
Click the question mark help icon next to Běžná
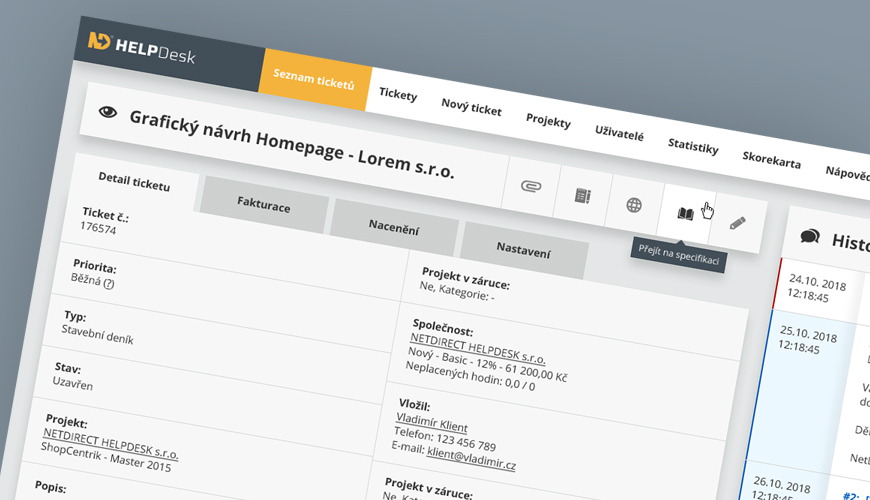click(109, 284)
